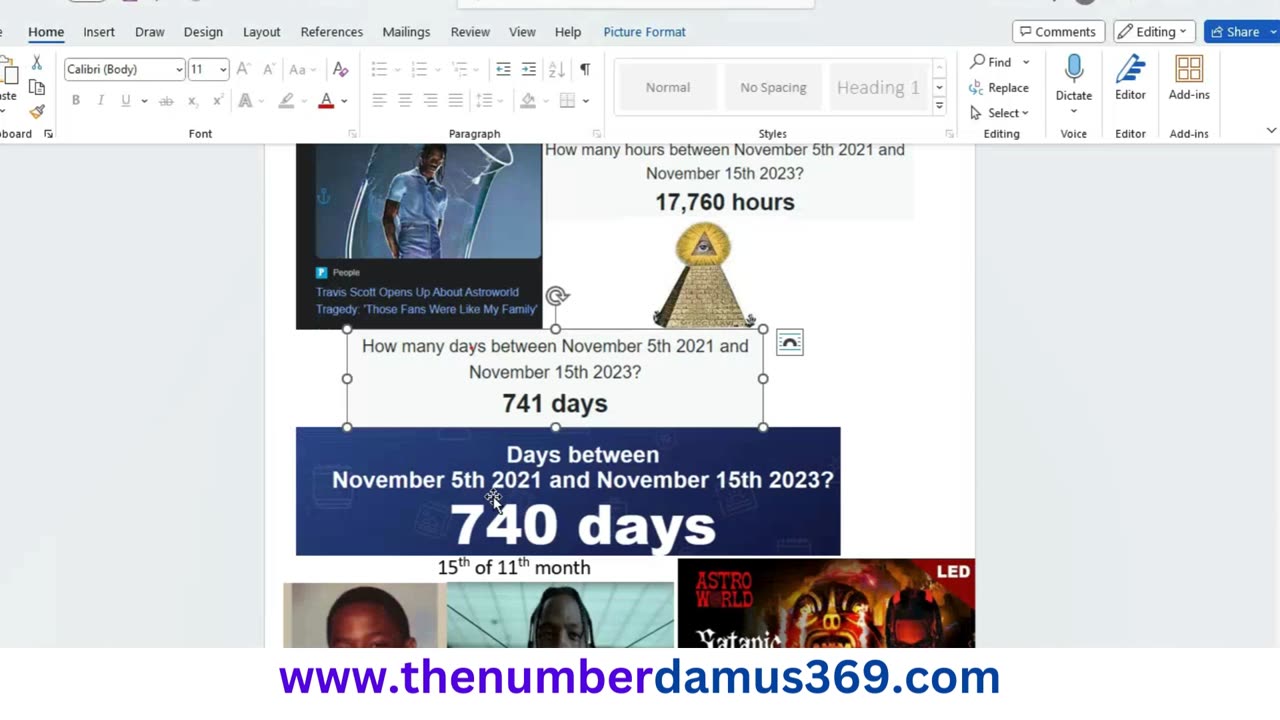Open the Mailings tab
1280x720 pixels.
[x=406, y=32]
